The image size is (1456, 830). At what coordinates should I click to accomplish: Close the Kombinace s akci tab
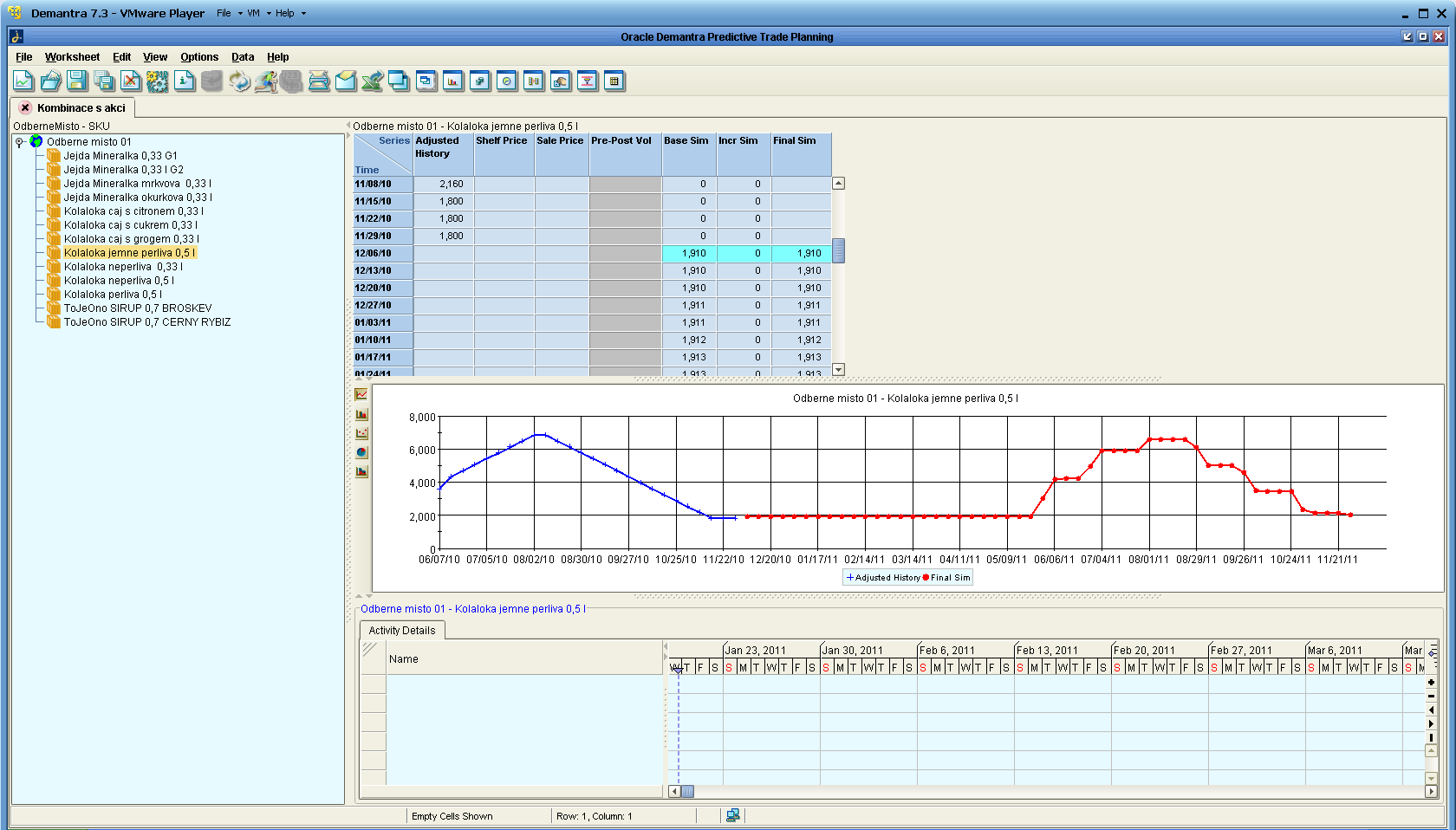[25, 108]
